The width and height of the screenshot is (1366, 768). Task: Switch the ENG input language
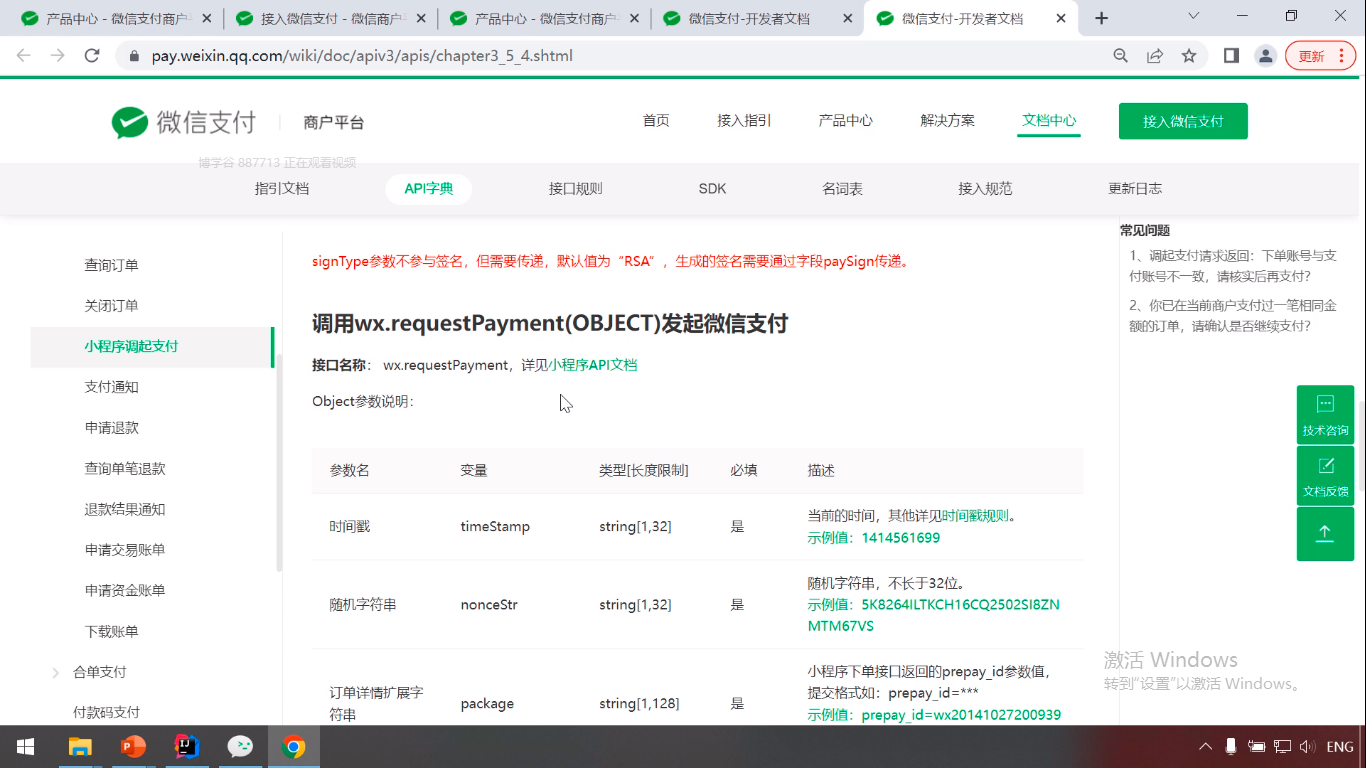pyautogui.click(x=1340, y=747)
